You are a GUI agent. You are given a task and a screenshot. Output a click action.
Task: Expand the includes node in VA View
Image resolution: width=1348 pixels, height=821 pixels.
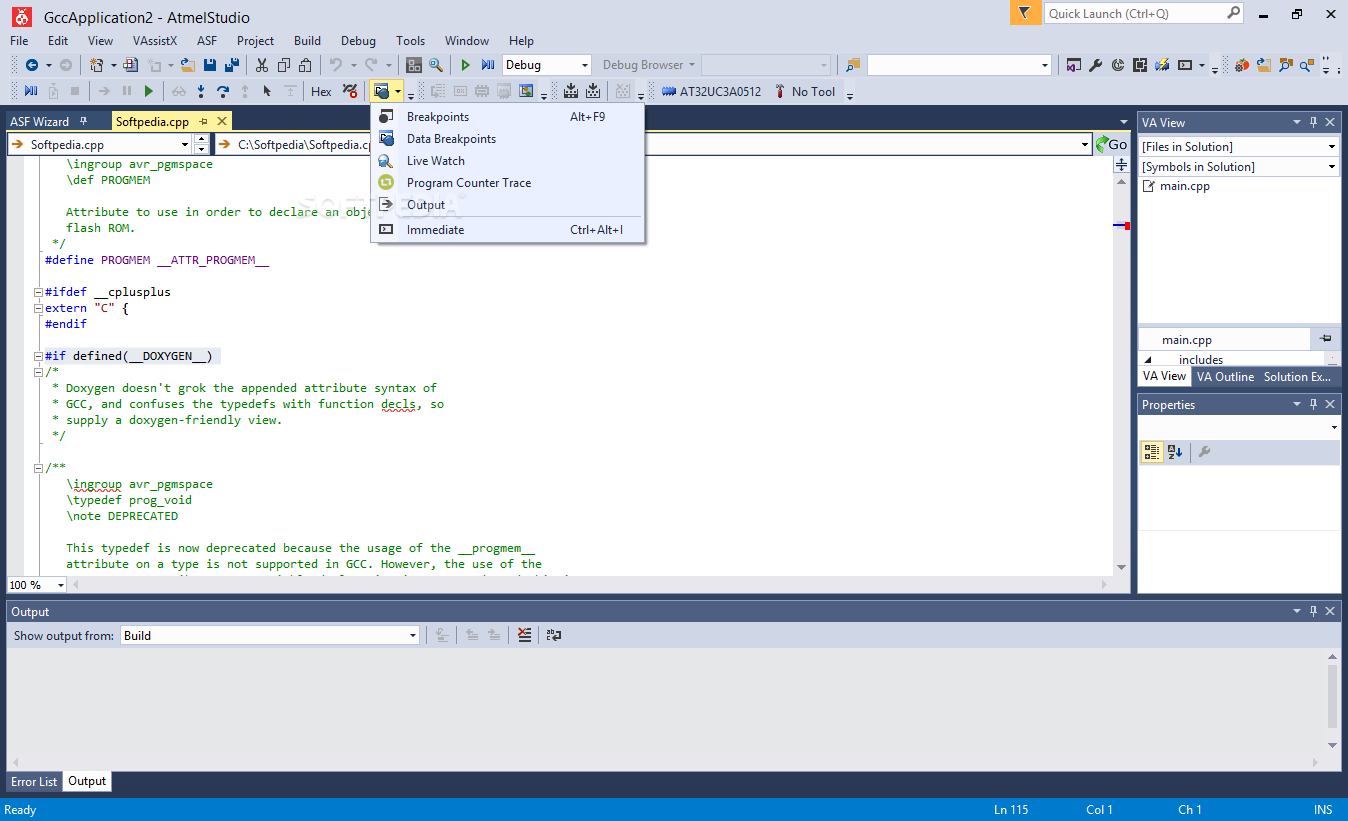click(x=1148, y=360)
